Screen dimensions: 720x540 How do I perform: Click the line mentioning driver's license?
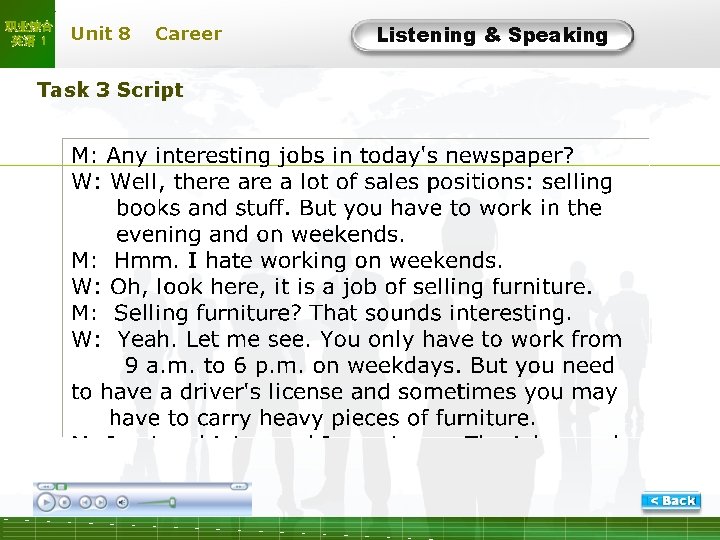point(344,392)
